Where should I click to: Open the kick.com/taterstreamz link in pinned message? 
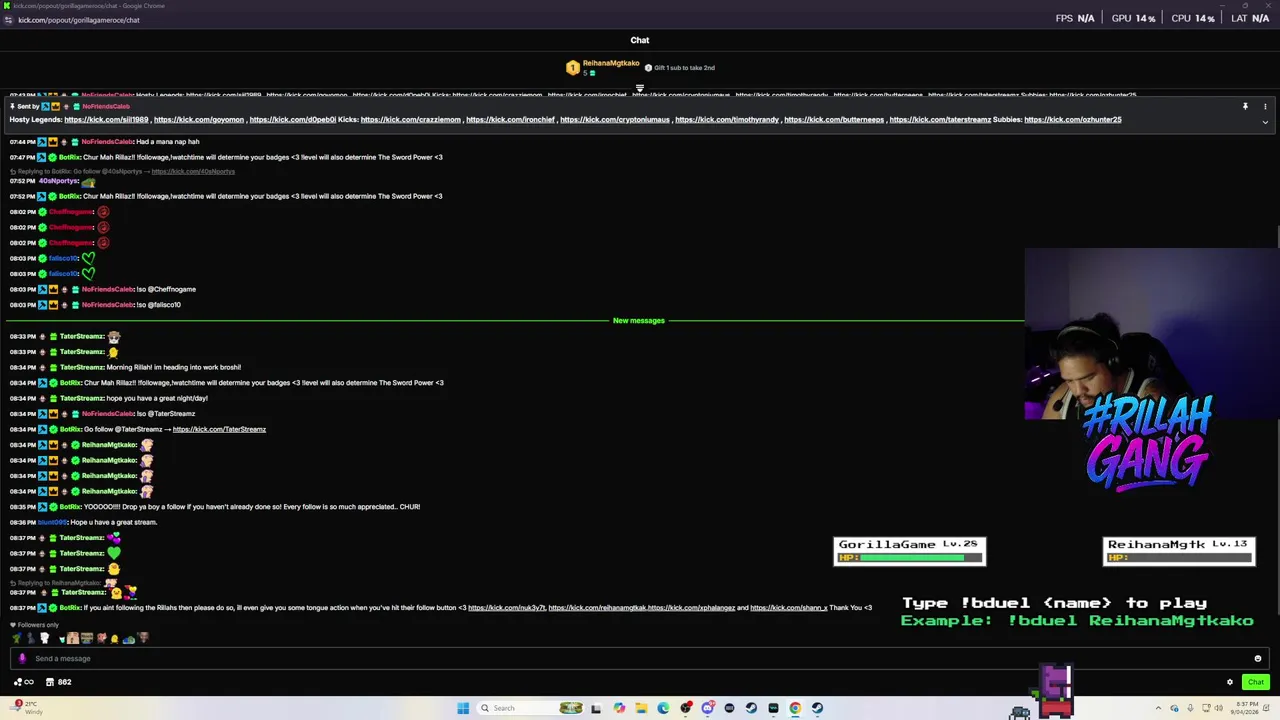pyautogui.click(x=940, y=120)
